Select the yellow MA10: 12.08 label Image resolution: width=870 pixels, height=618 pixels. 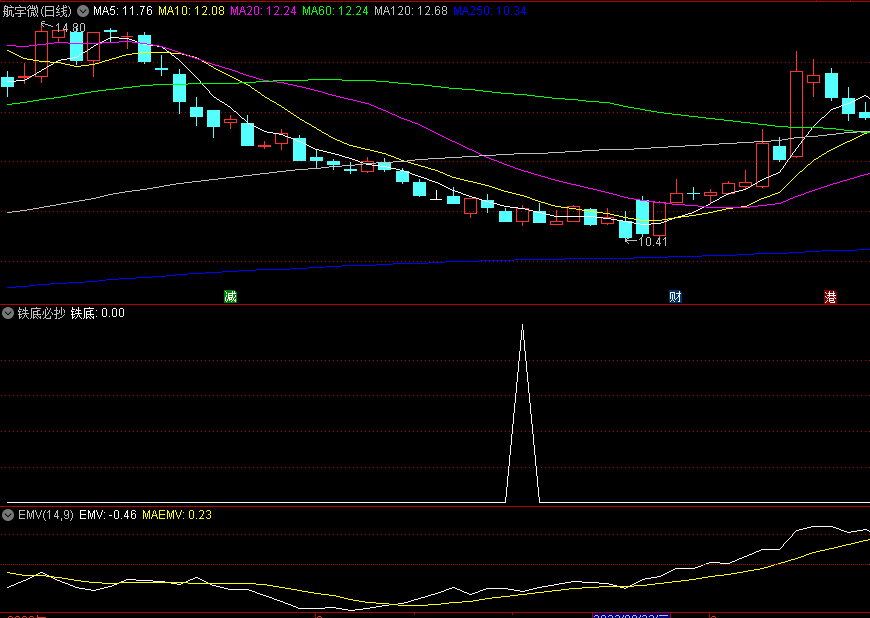(x=191, y=11)
